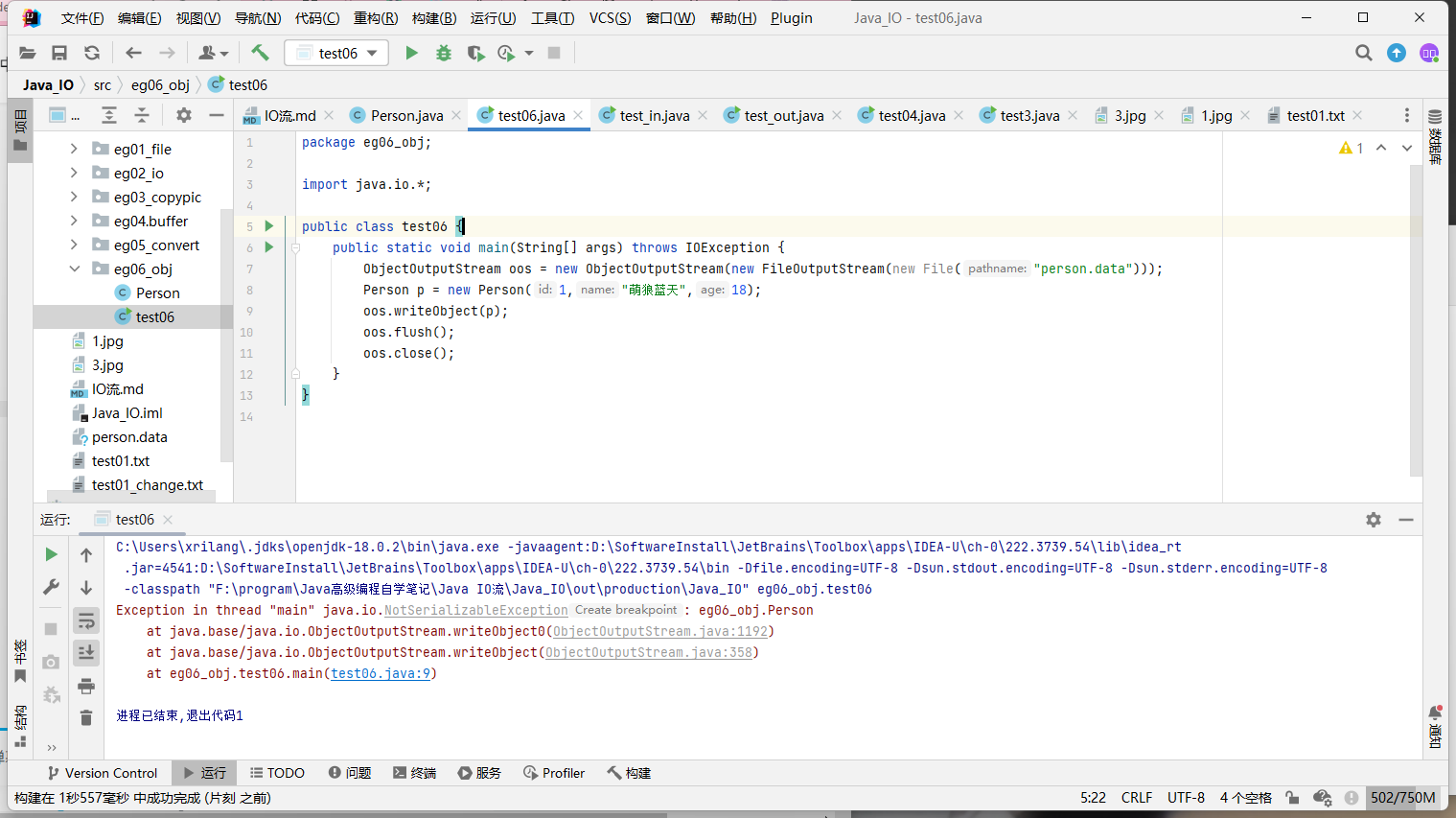Run test06 using the toolbar green play button

click(x=411, y=53)
